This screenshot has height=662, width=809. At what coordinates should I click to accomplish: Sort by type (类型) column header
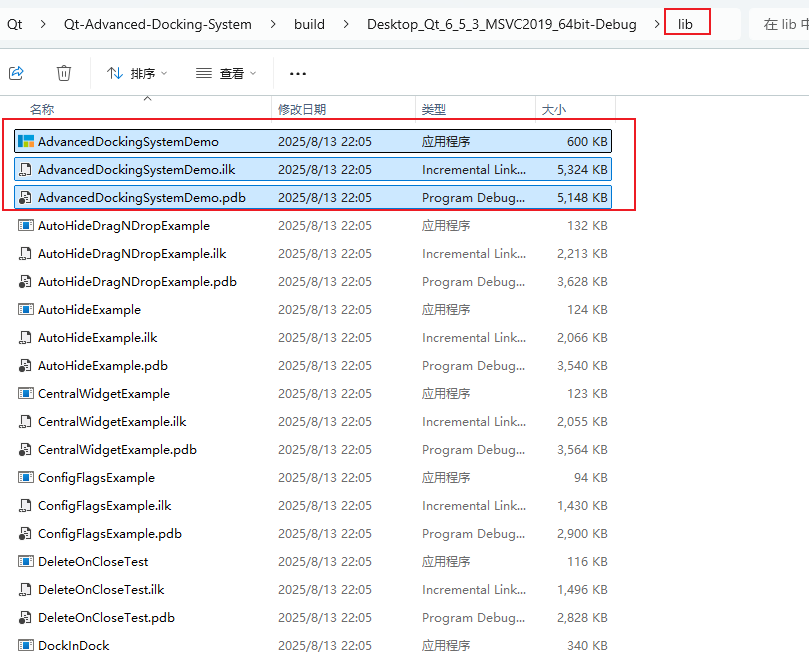[433, 109]
